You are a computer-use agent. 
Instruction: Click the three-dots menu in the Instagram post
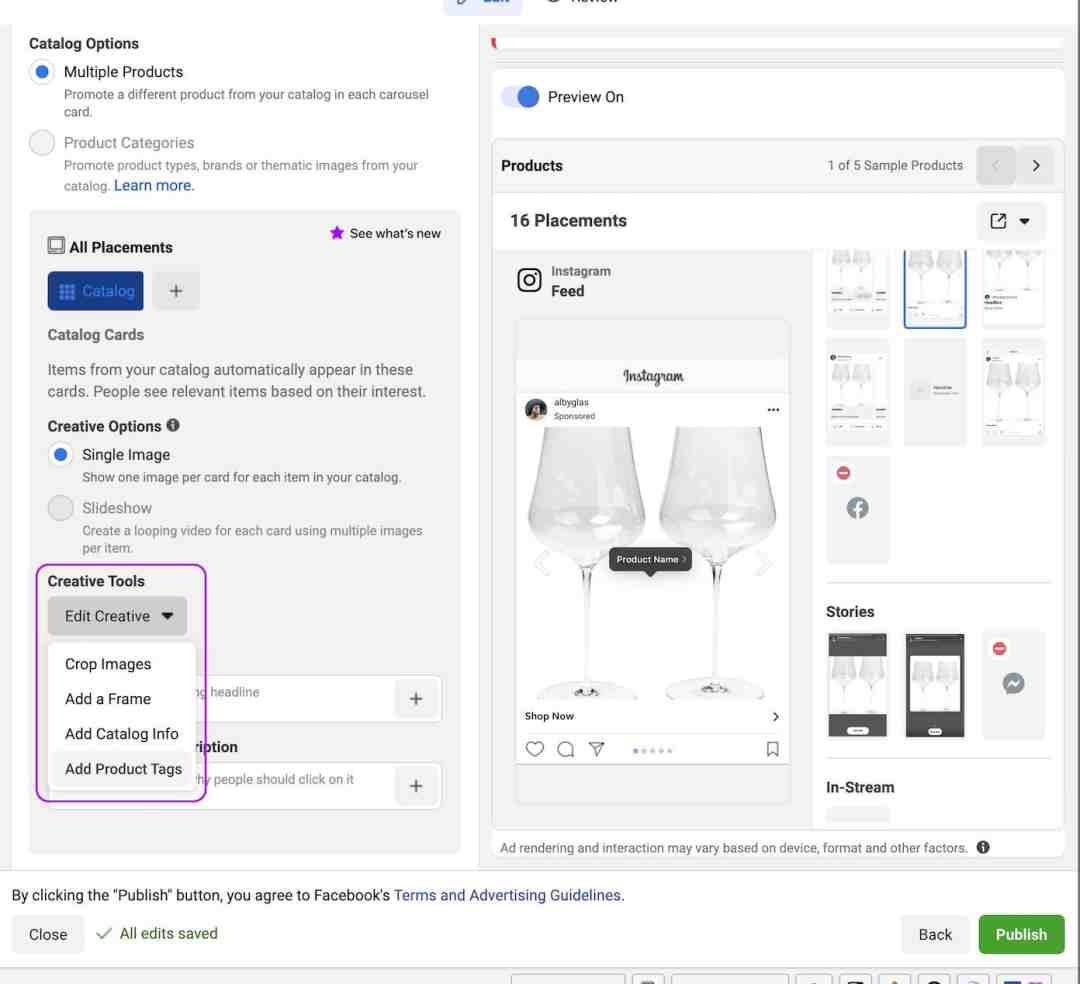pyautogui.click(x=773, y=410)
